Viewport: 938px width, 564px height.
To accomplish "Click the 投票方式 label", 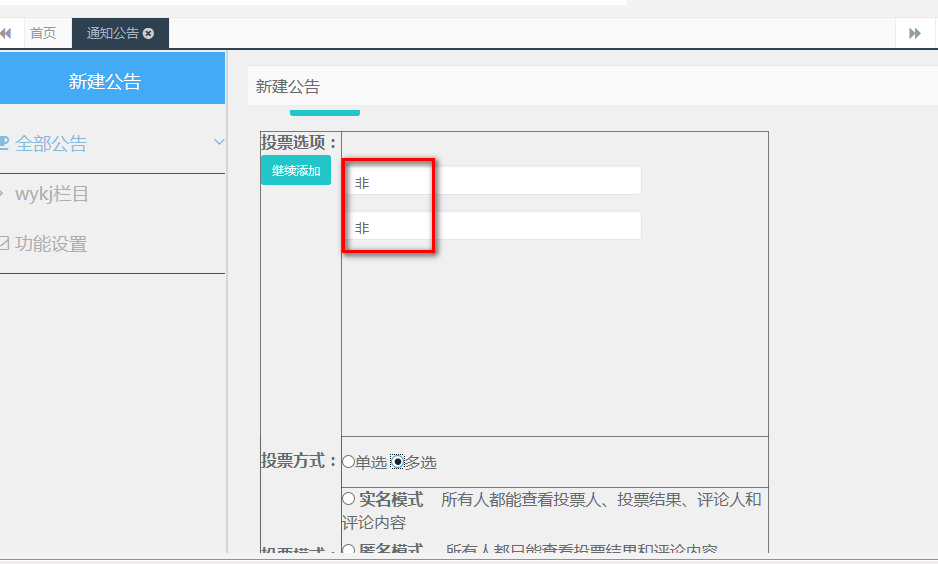I will pyautogui.click(x=299, y=461).
